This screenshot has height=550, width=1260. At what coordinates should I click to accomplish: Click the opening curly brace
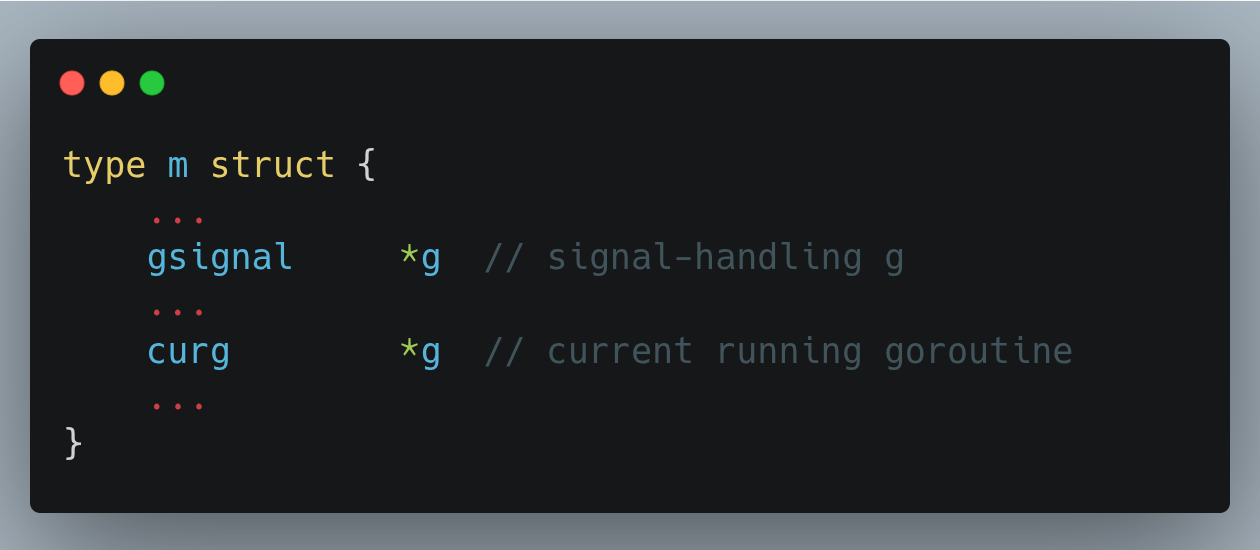[x=367, y=165]
